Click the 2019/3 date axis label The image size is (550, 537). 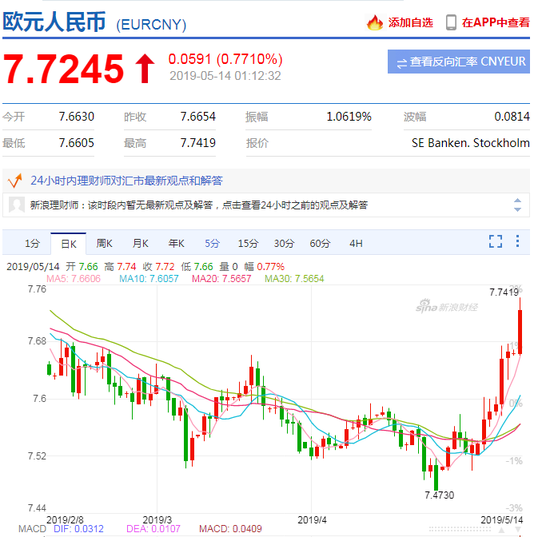click(x=157, y=520)
